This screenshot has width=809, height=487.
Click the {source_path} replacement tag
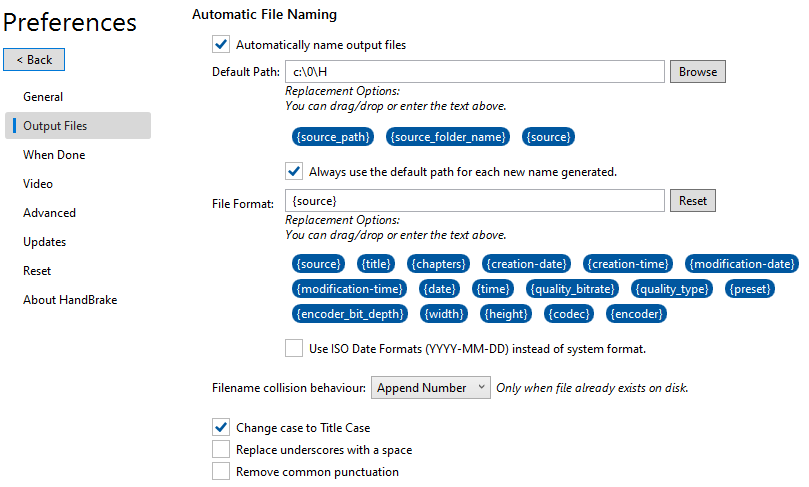[x=333, y=136]
